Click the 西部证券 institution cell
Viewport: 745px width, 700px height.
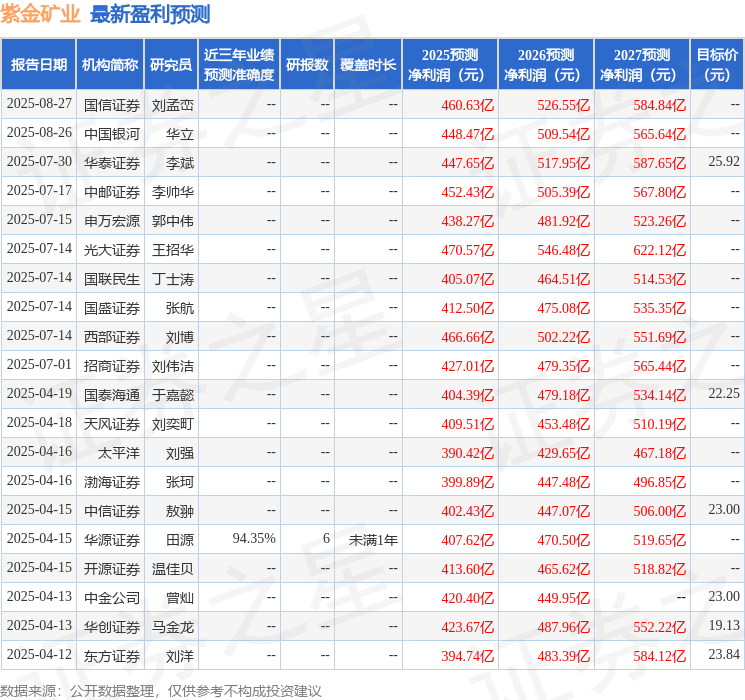coord(112,337)
